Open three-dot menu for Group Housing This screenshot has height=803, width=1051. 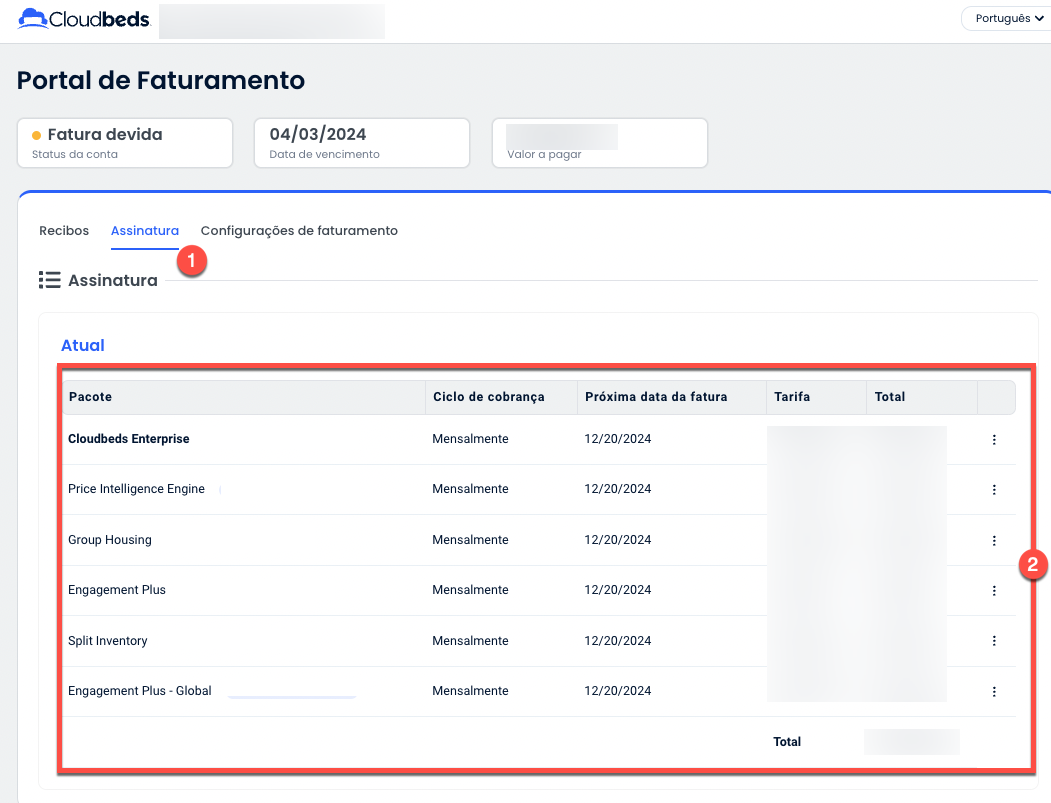click(994, 541)
